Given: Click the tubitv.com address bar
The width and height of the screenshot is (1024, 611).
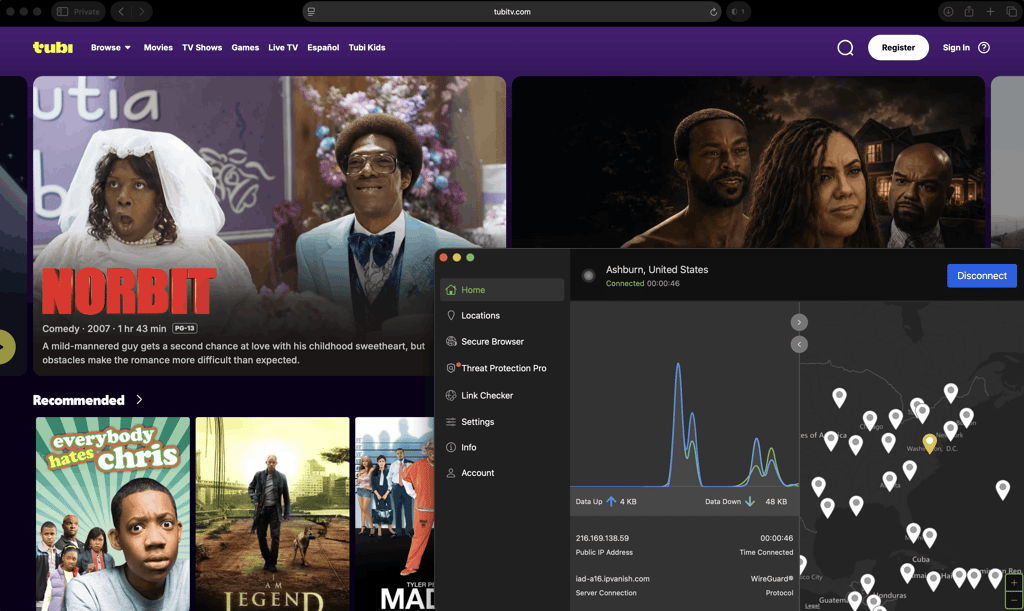Looking at the screenshot, I should click(512, 12).
